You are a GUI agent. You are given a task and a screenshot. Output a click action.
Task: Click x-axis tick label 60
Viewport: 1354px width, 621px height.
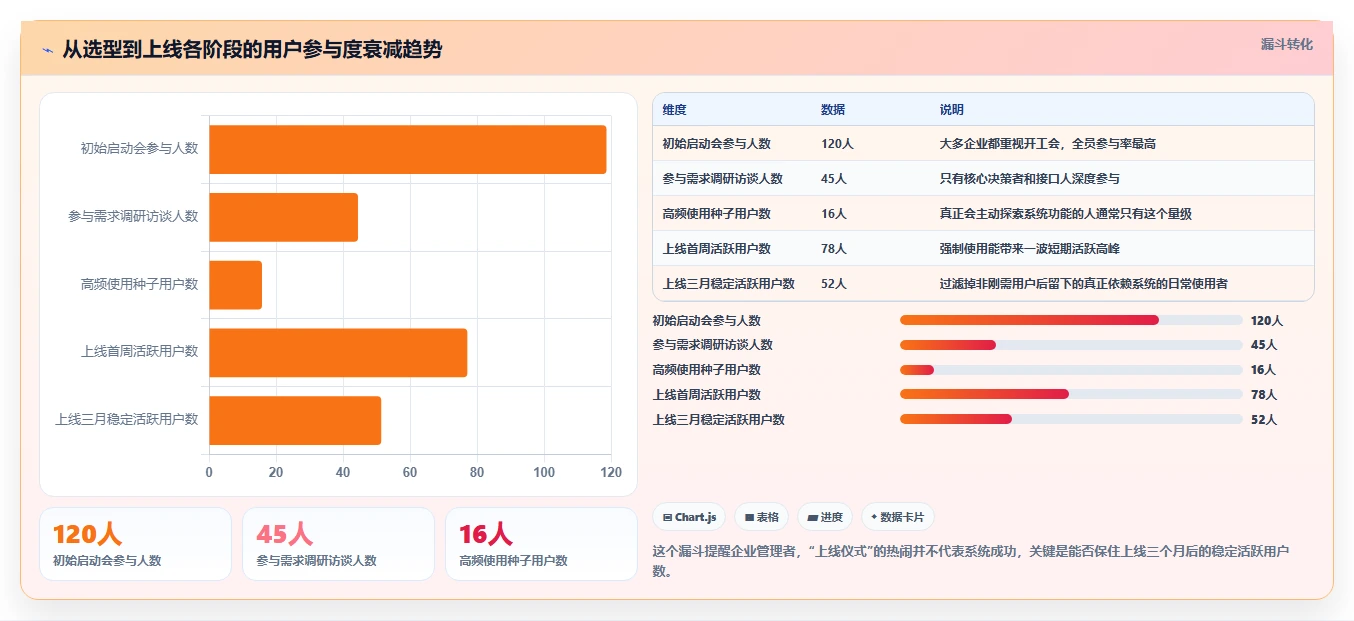[410, 473]
